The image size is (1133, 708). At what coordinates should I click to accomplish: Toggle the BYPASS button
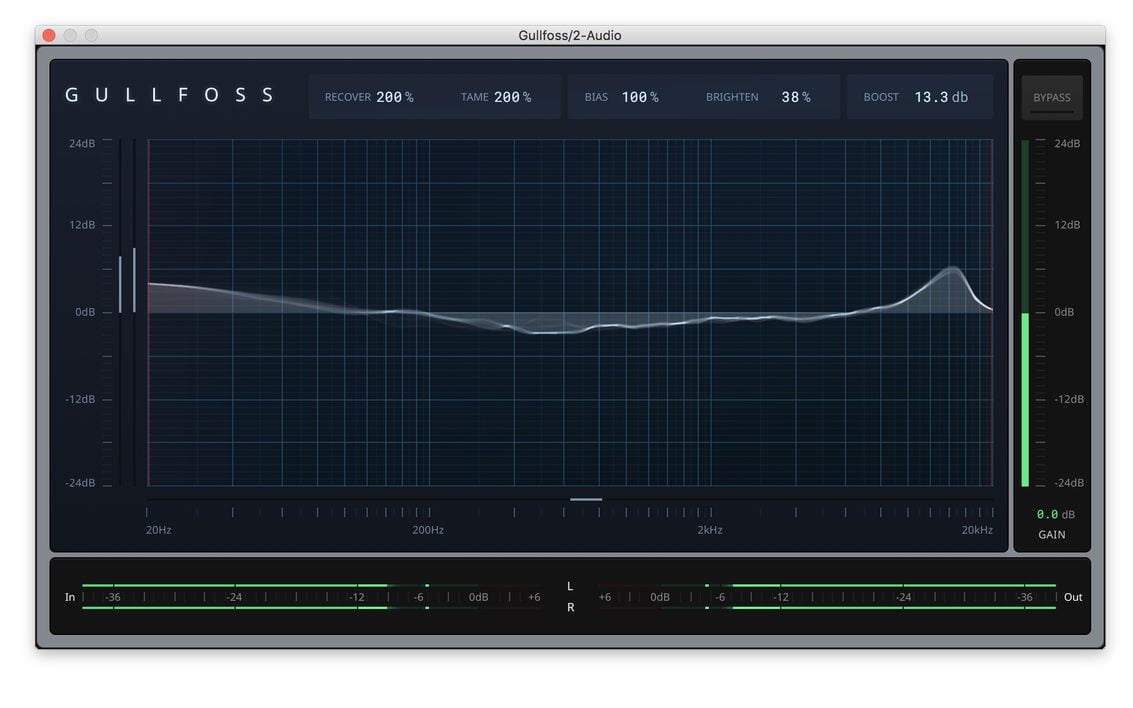(1051, 98)
